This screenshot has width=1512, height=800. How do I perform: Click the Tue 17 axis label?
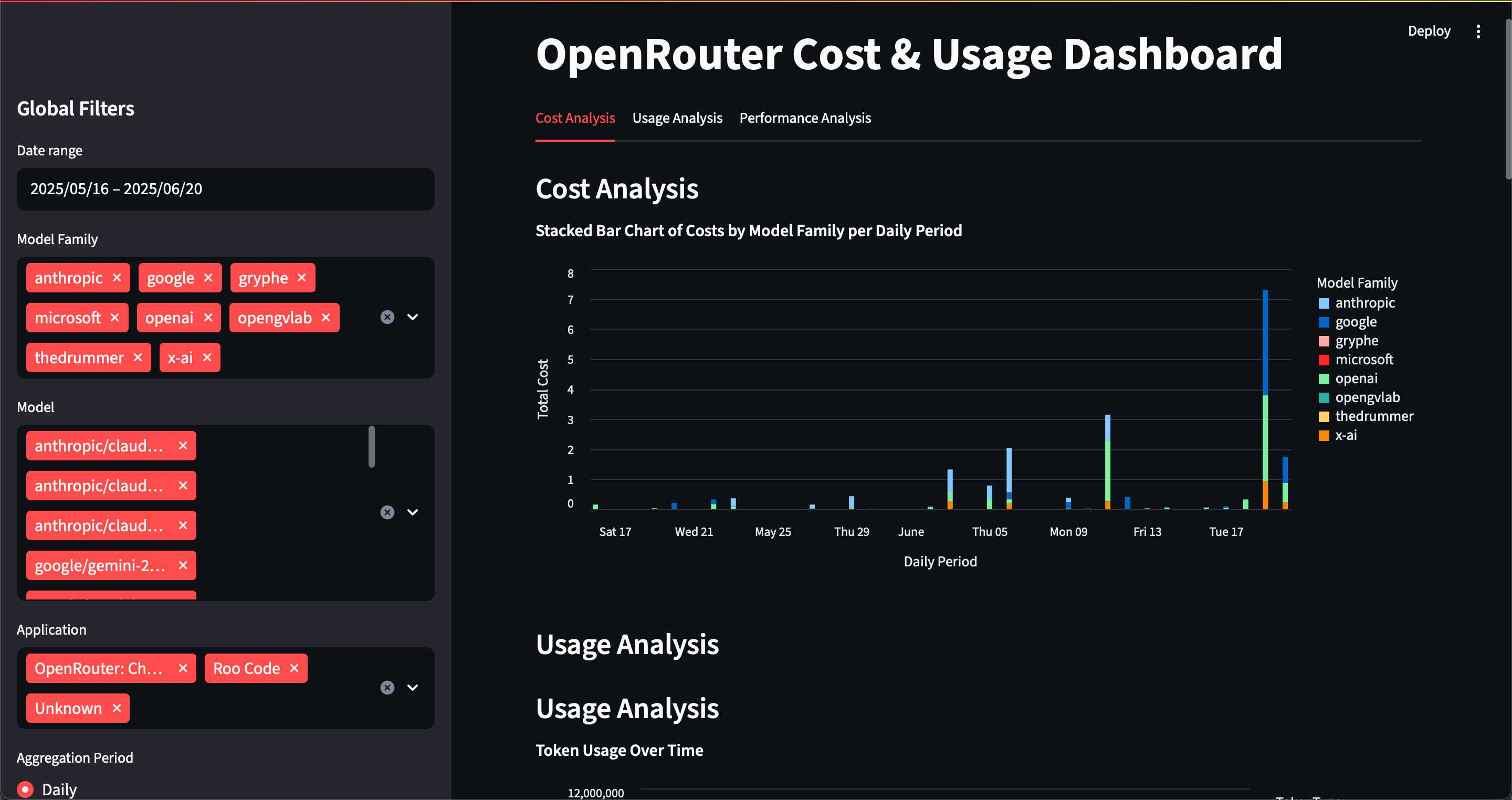[x=1226, y=532]
